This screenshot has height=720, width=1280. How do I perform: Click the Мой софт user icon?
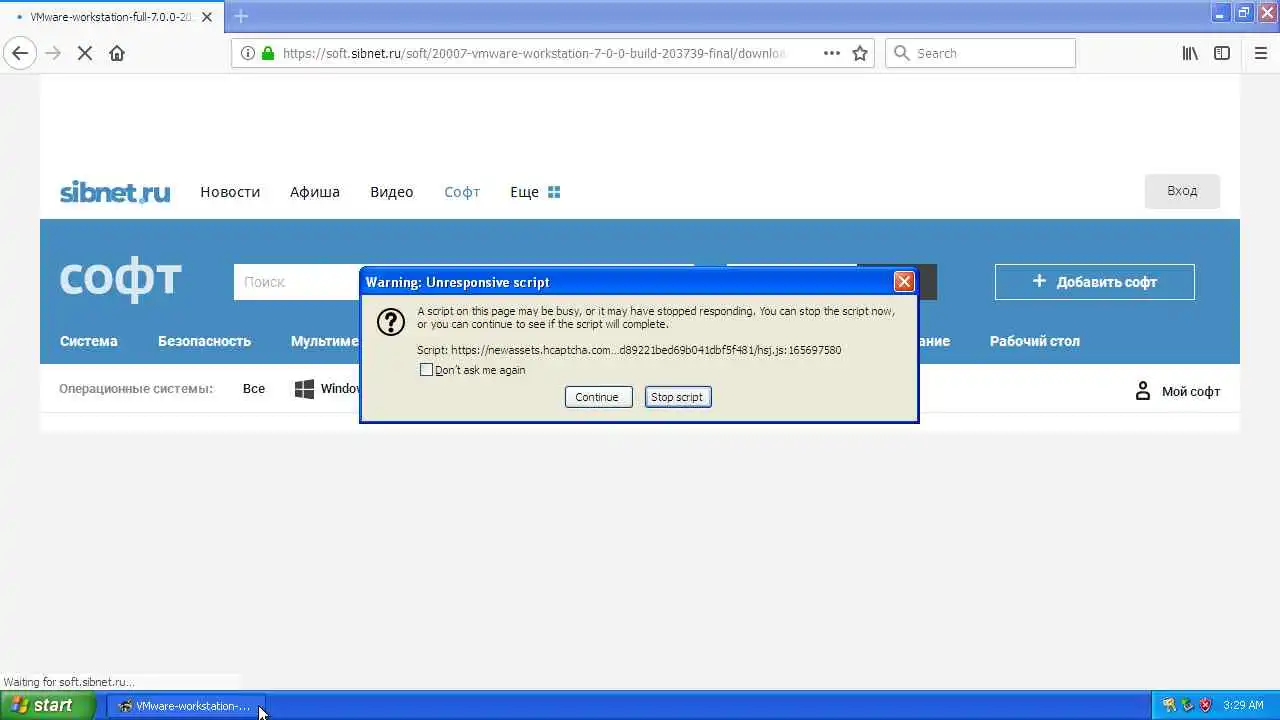pos(1143,391)
